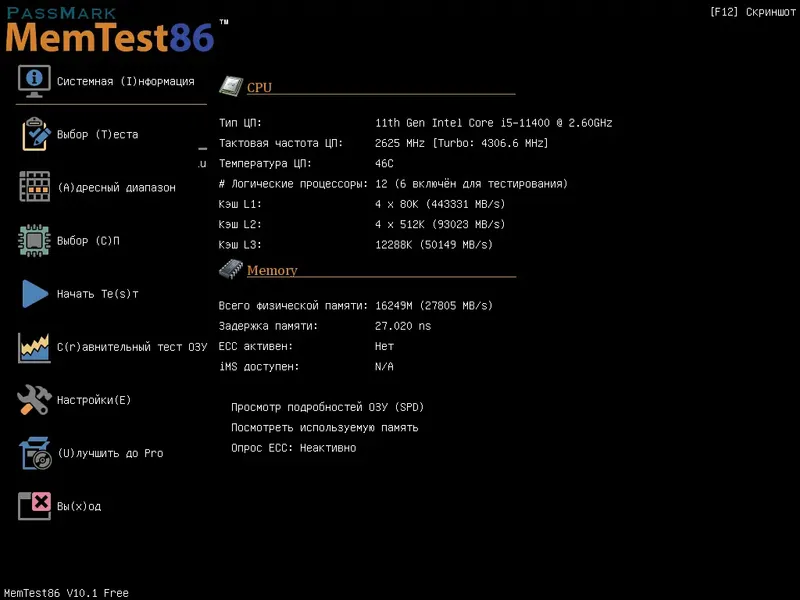Image resolution: width=800 pixels, height=600 pixels.
Task: Click Задержка памяти: label
Action: pyautogui.click(x=268, y=326)
